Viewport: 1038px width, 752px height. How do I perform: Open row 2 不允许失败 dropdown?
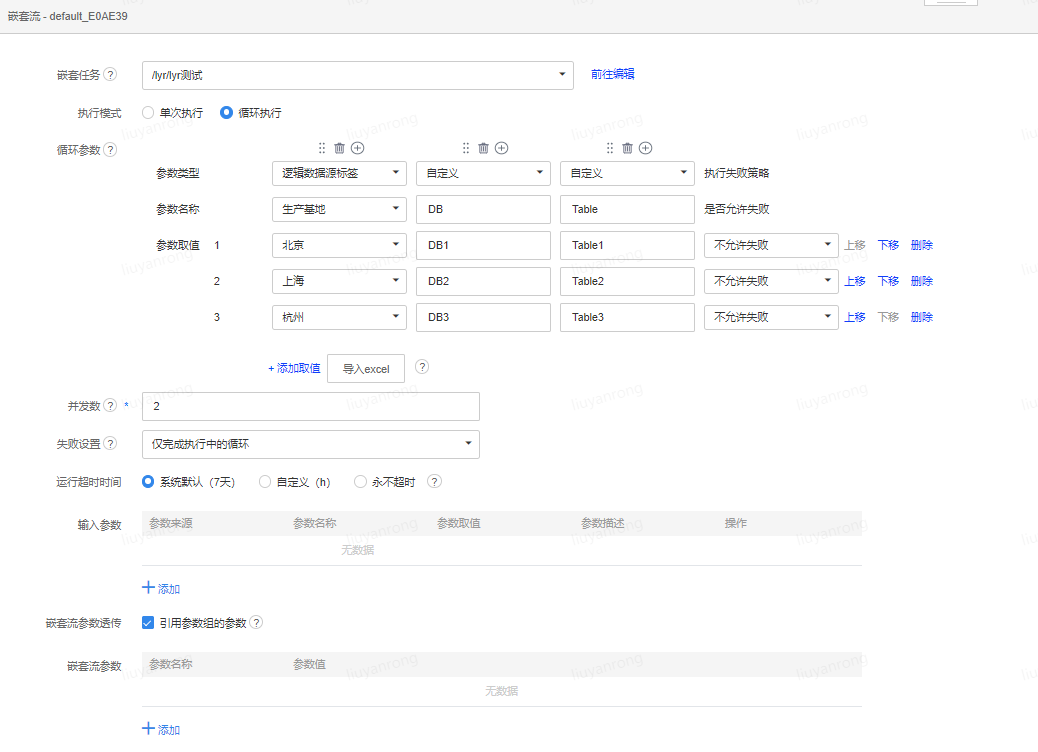click(x=771, y=281)
